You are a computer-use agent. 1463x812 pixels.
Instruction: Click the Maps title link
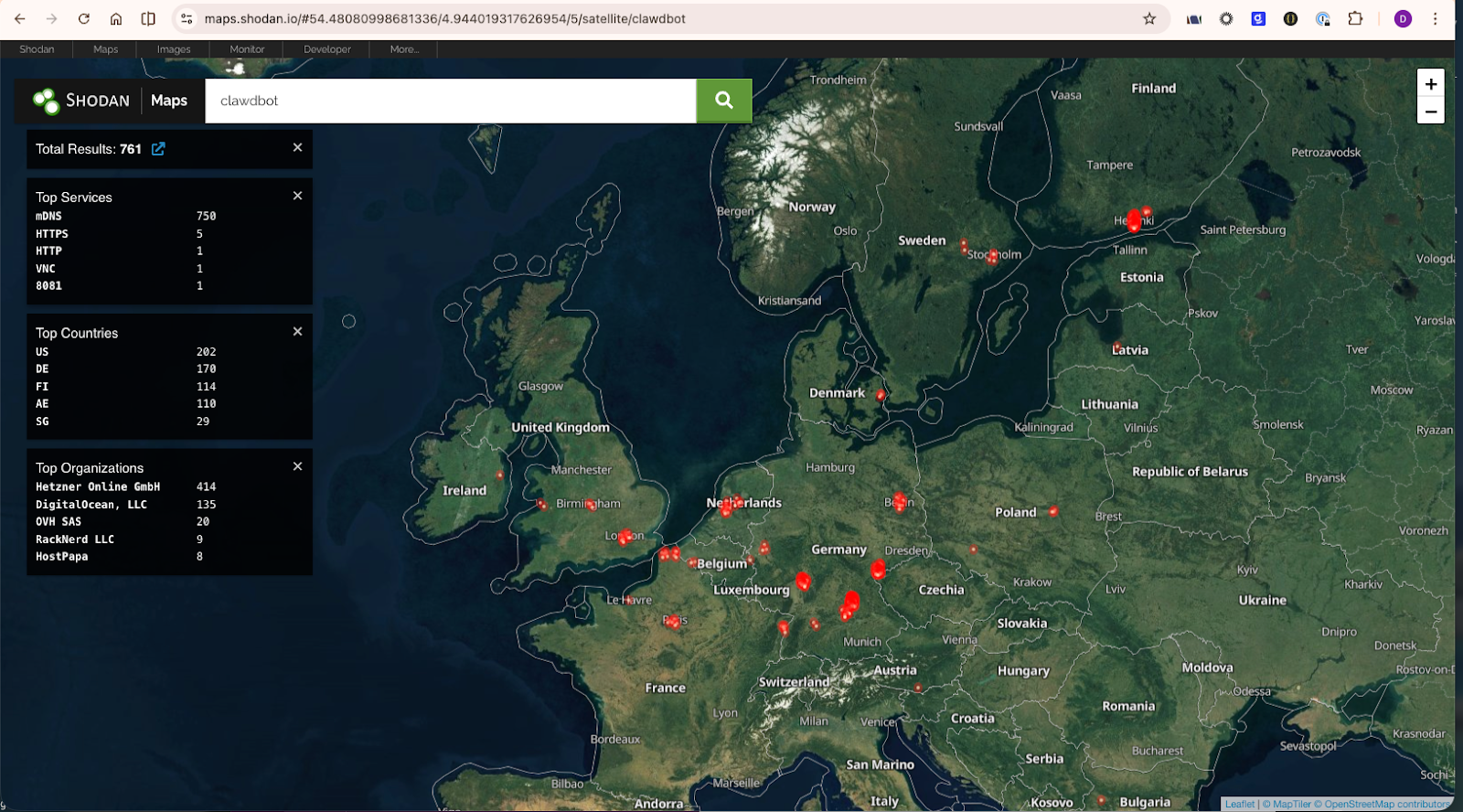[x=169, y=101]
